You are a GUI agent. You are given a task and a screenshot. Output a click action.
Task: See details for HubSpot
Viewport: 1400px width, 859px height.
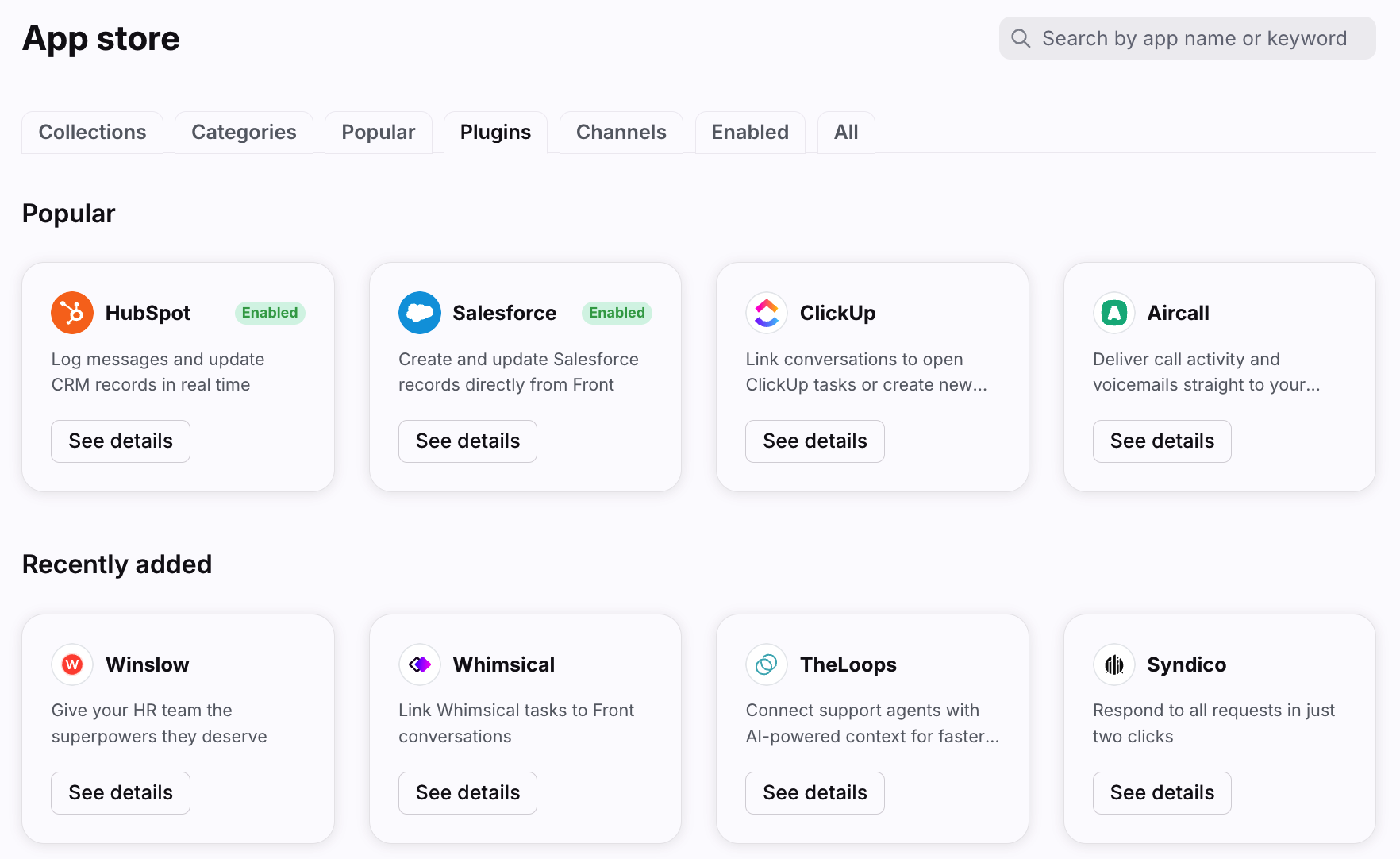pos(121,441)
